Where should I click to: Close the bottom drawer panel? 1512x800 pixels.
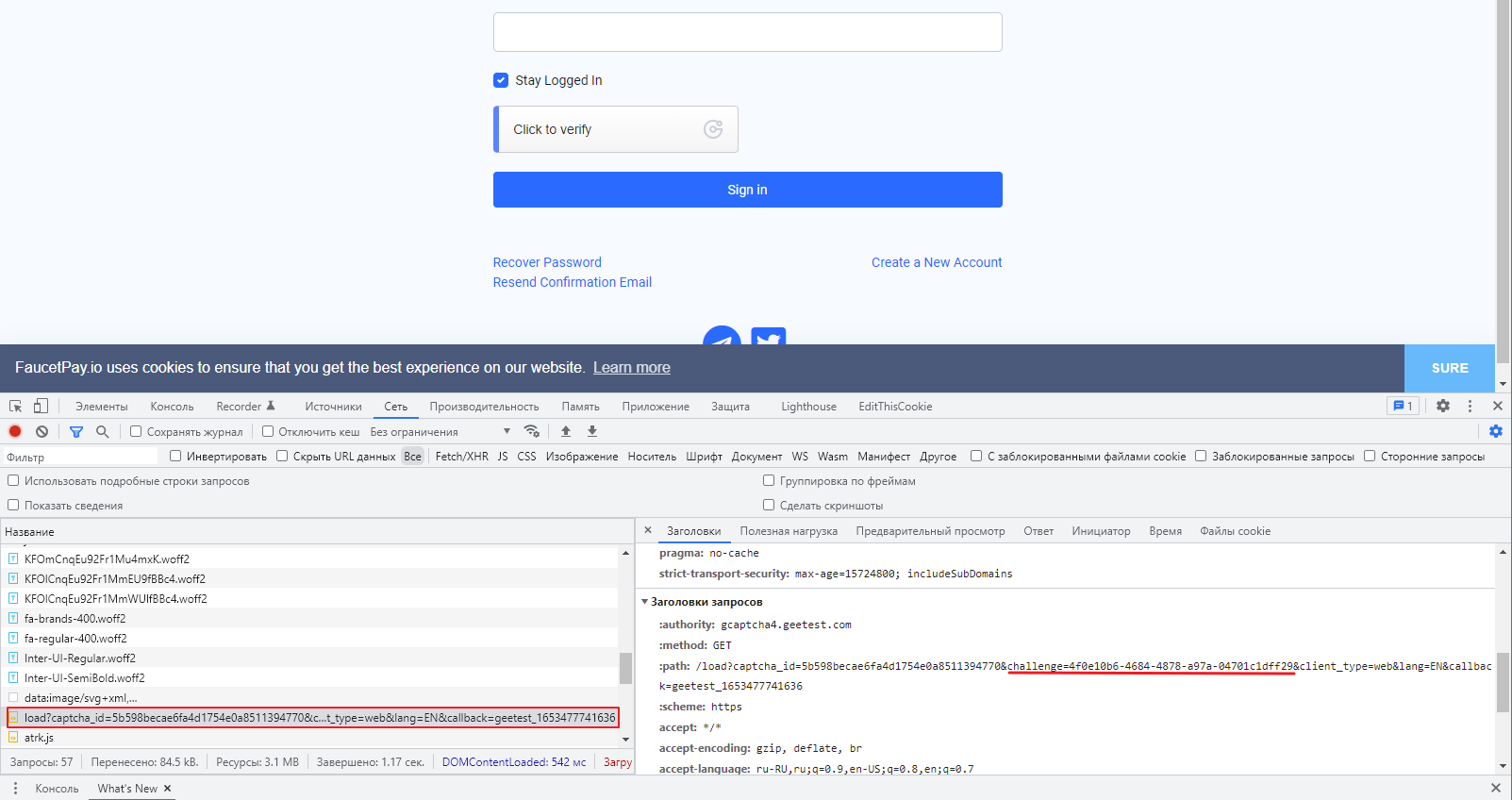pyautogui.click(x=1495, y=788)
